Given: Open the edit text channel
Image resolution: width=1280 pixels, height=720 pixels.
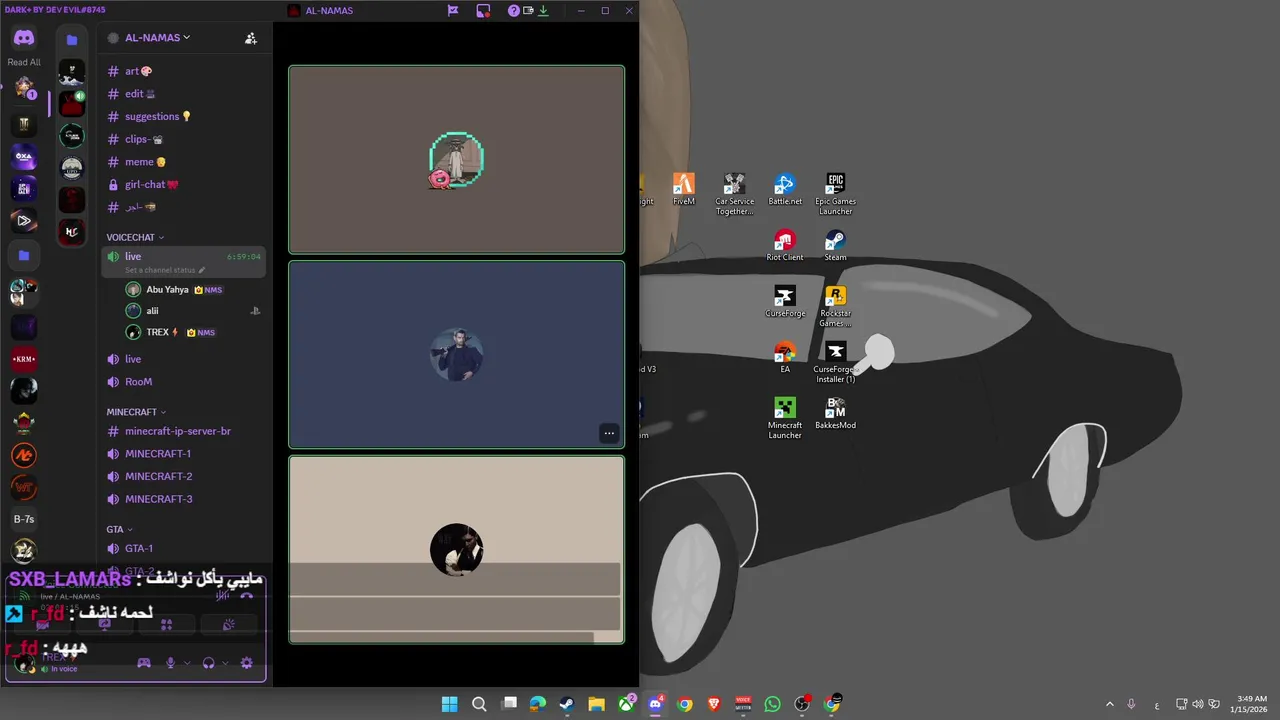Looking at the screenshot, I should (x=185, y=94).
